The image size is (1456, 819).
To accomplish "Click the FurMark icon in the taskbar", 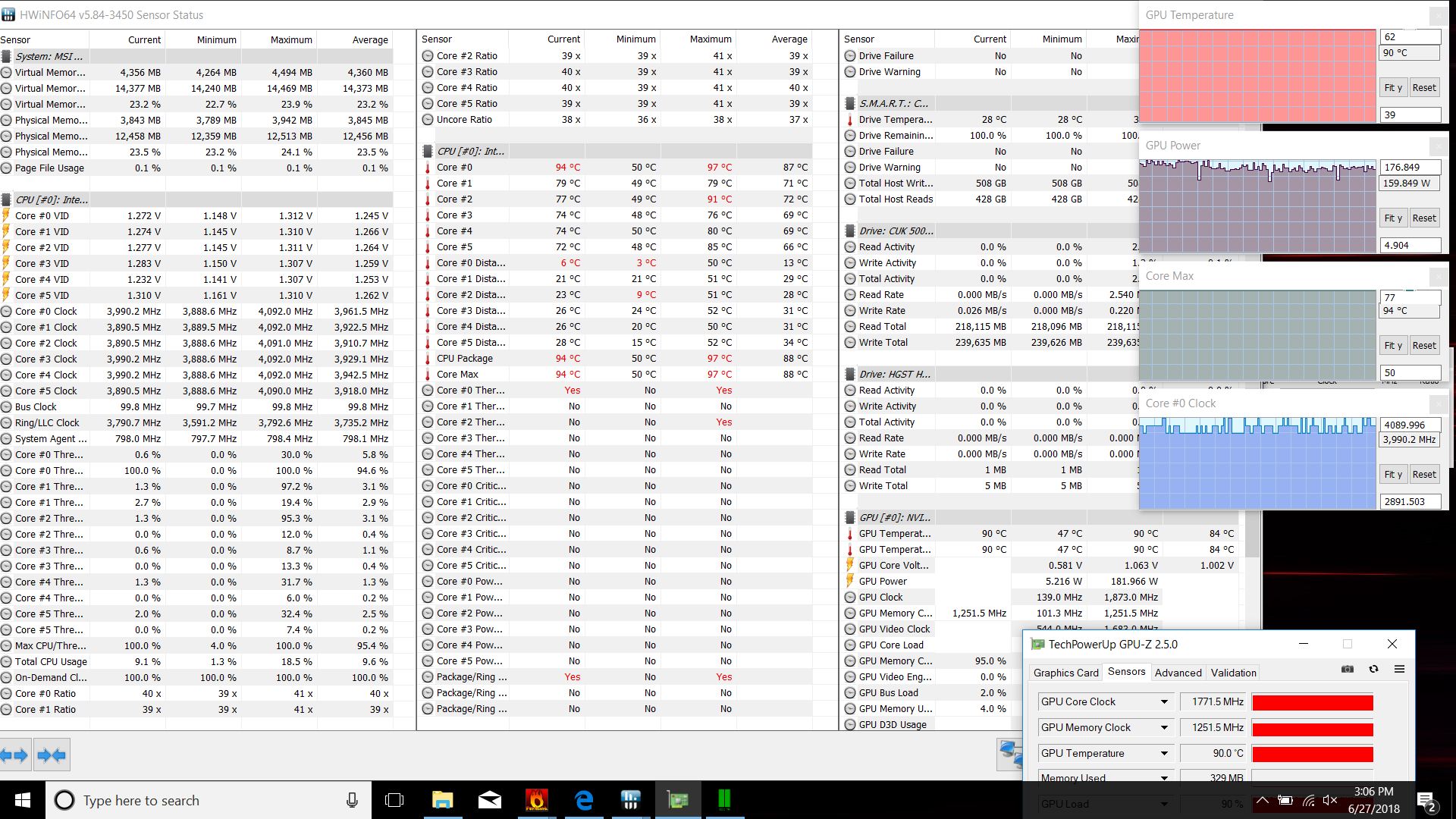I will pos(537,800).
